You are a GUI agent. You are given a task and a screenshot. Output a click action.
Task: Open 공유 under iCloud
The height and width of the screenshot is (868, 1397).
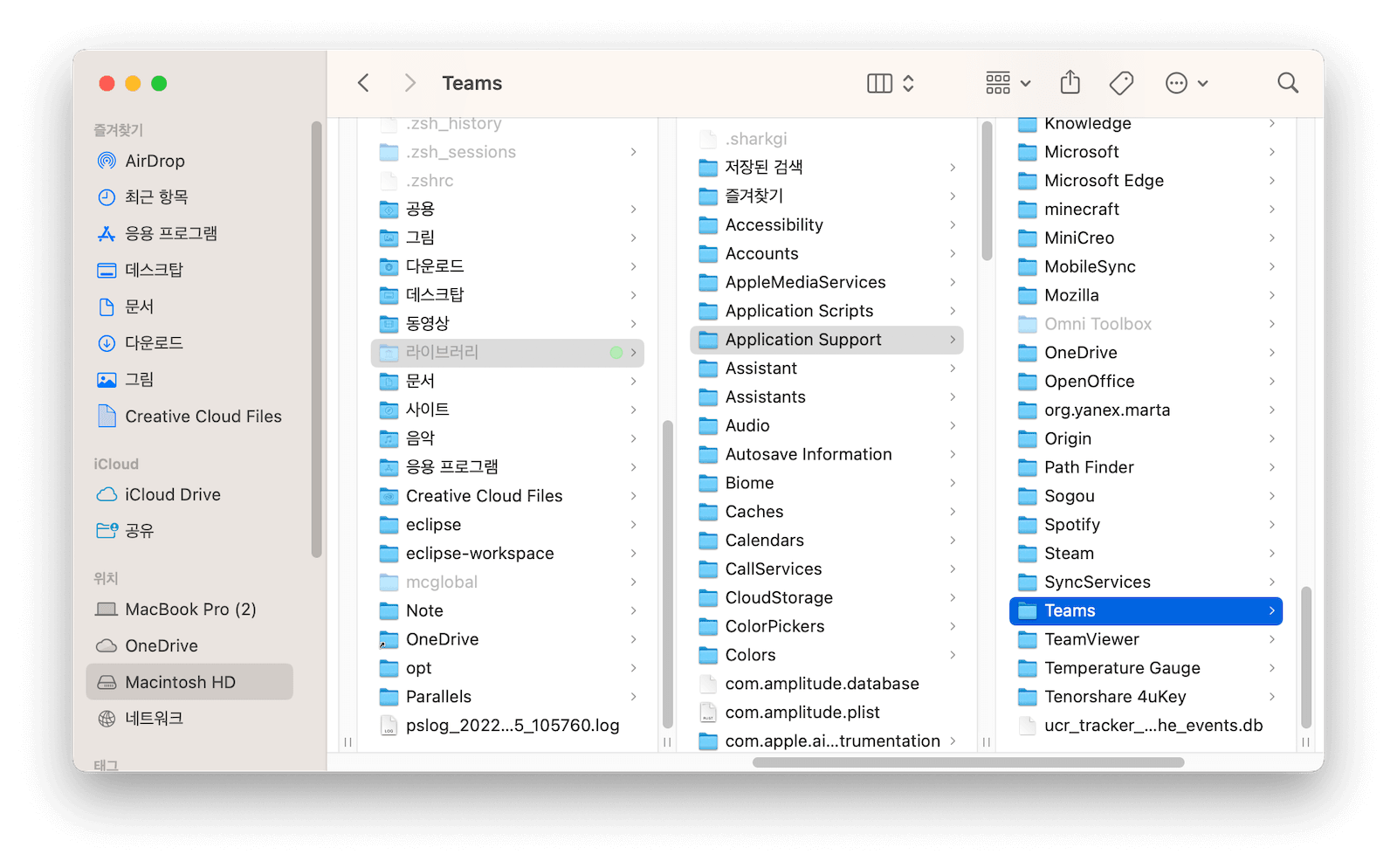190,531
